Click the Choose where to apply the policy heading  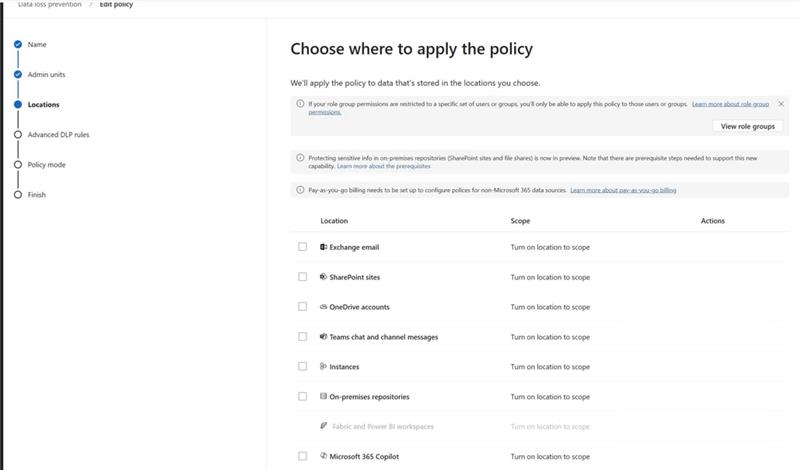[x=412, y=49]
